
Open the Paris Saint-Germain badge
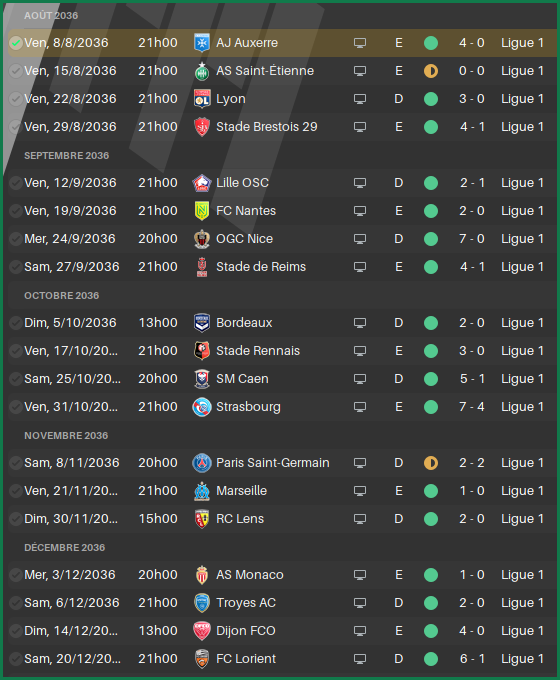coord(202,463)
